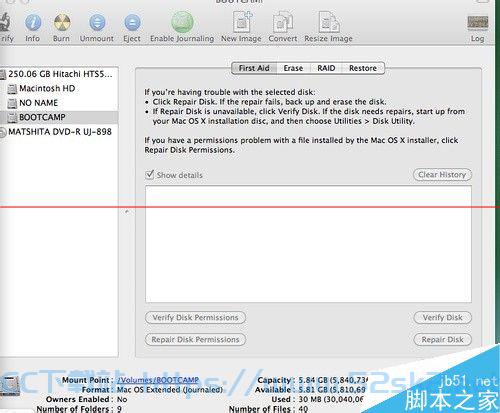500x413 pixels.
Task: Select the BOOTCAMP volume
Action: point(59,117)
